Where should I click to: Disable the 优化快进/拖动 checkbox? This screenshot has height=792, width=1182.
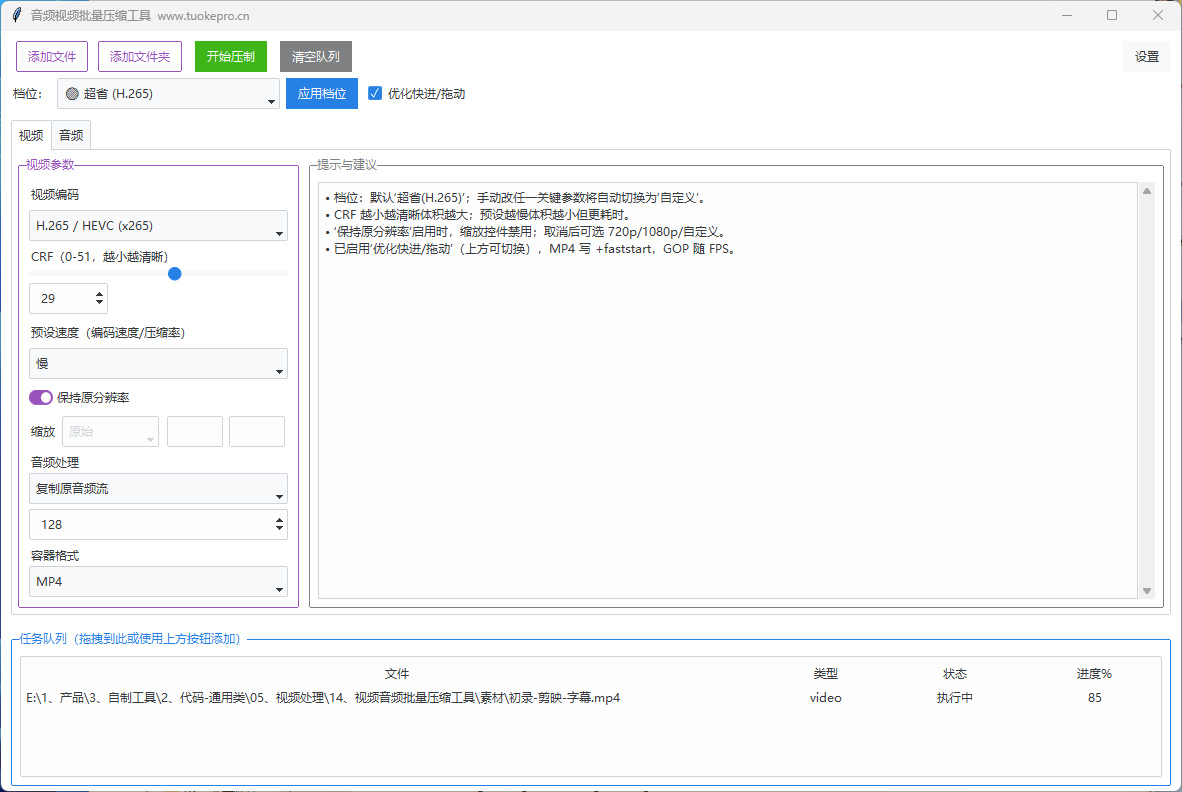375,93
